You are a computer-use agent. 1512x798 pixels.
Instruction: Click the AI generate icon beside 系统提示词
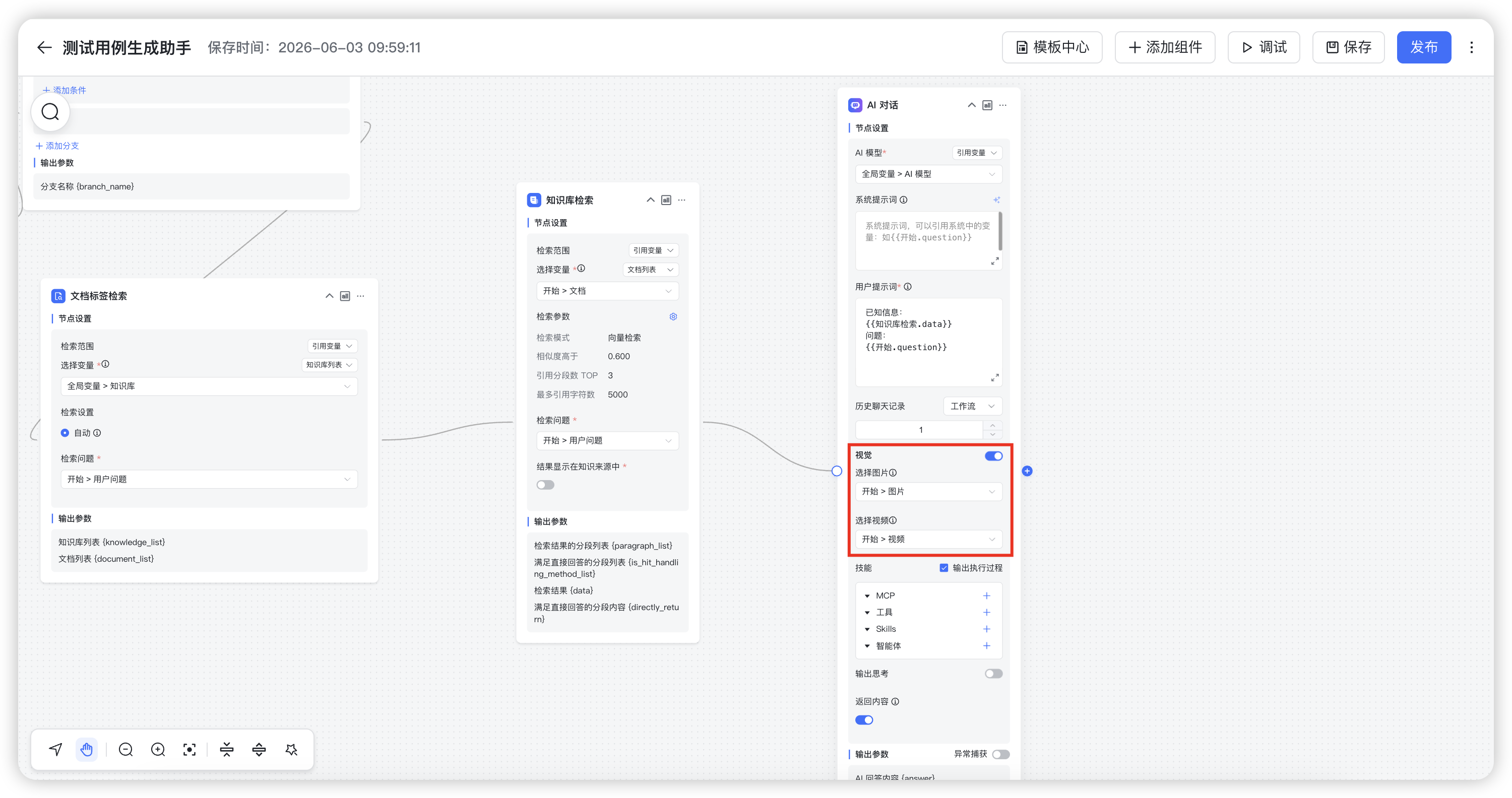(x=996, y=200)
